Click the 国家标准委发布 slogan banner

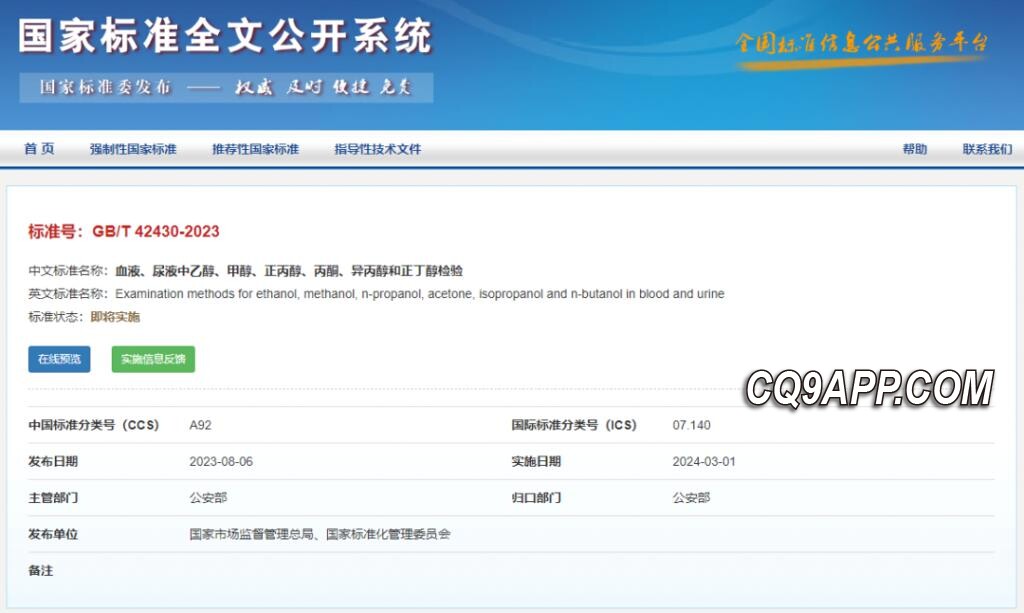click(226, 87)
